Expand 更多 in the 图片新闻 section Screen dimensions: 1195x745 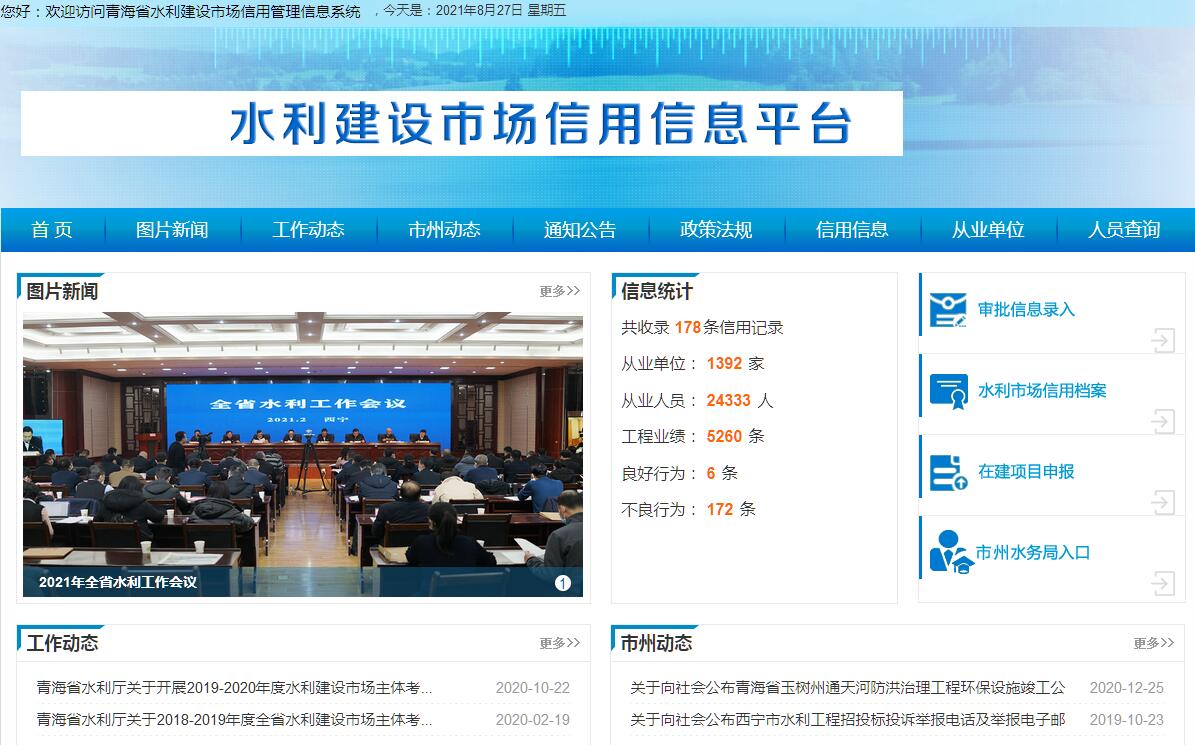(x=559, y=291)
